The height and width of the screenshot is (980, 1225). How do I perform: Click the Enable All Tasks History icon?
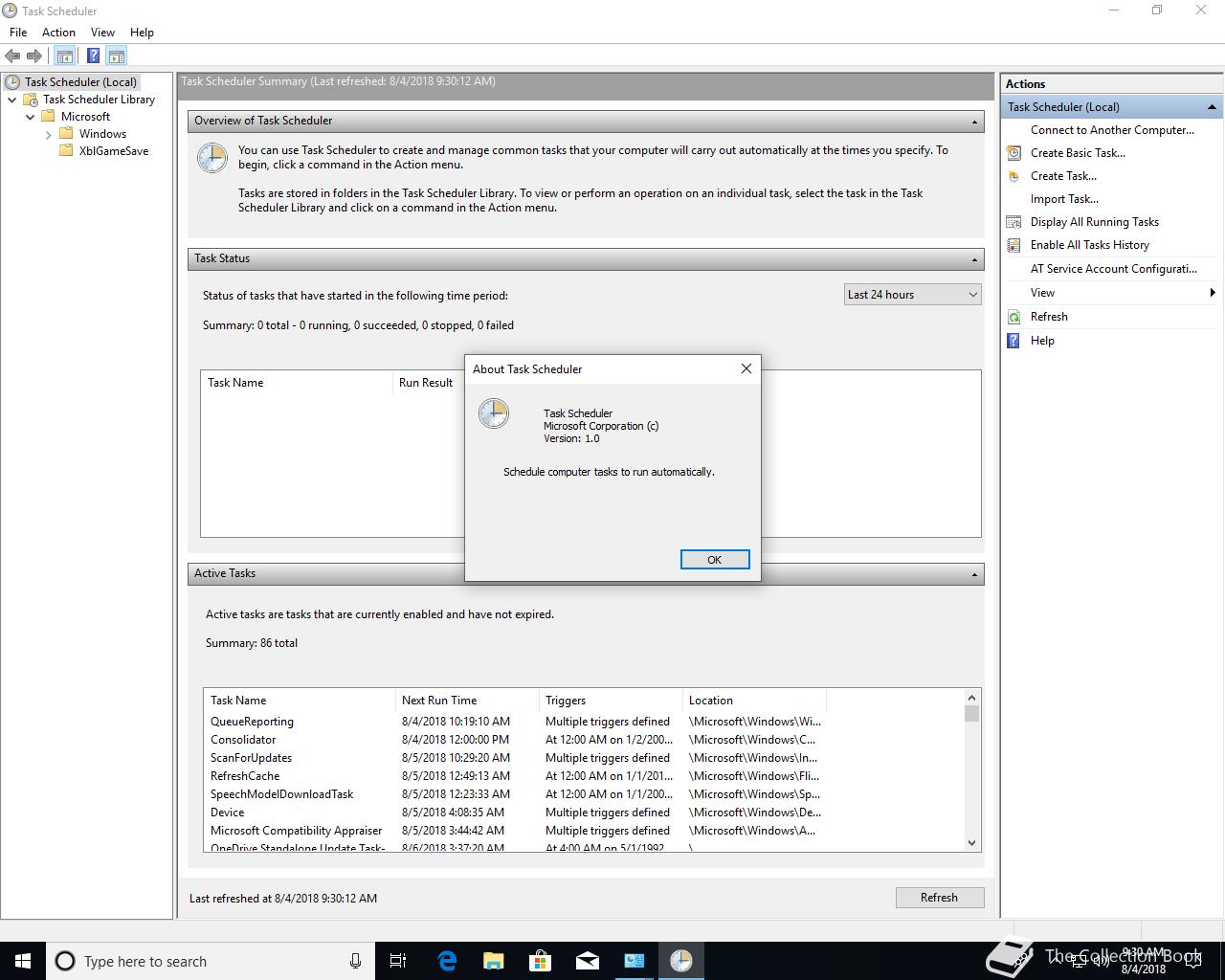pos(1013,245)
